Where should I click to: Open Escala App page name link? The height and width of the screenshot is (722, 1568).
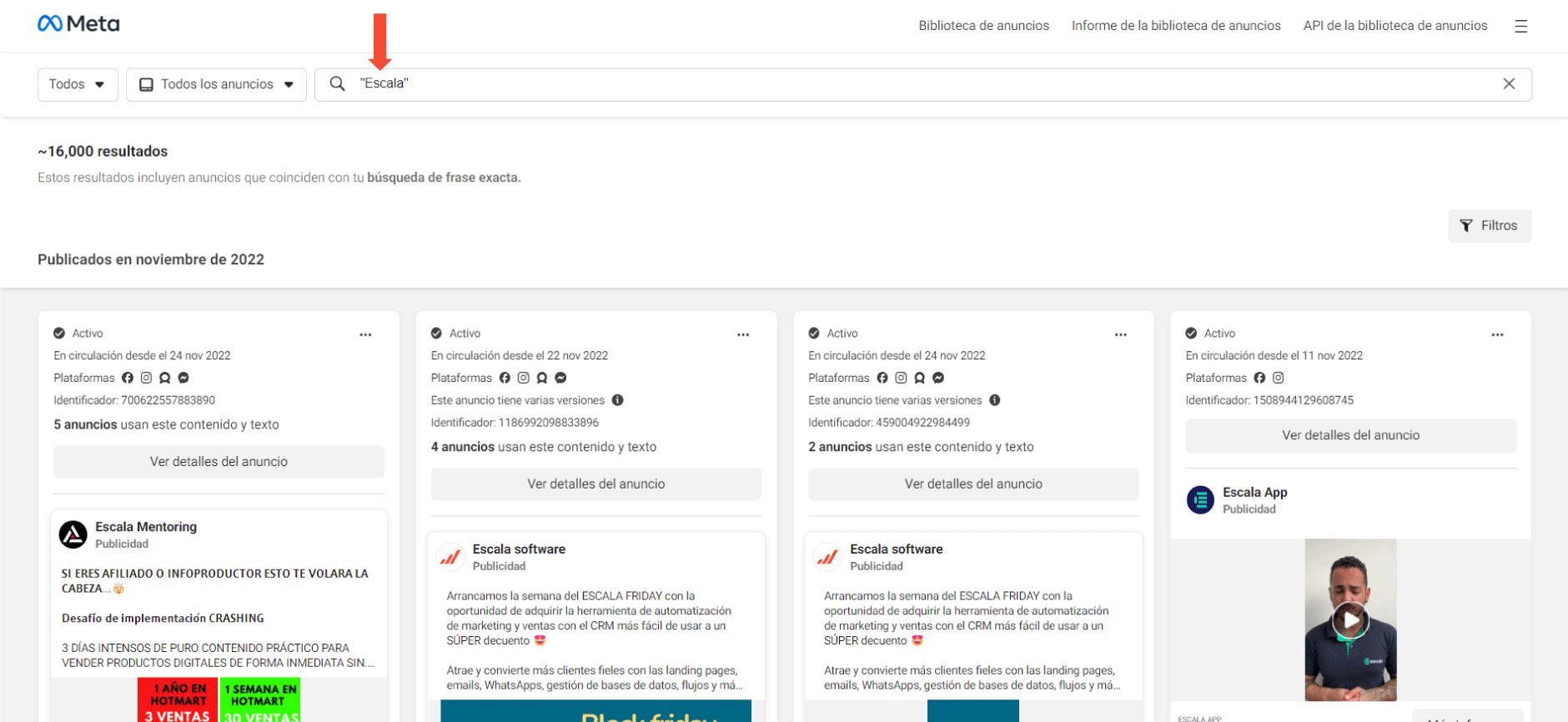pos(1255,493)
